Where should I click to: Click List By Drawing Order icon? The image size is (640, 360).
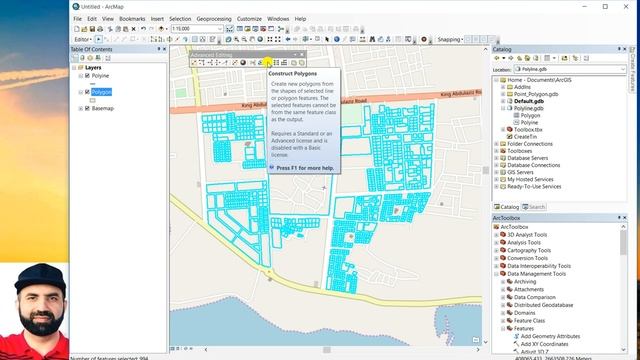75,58
